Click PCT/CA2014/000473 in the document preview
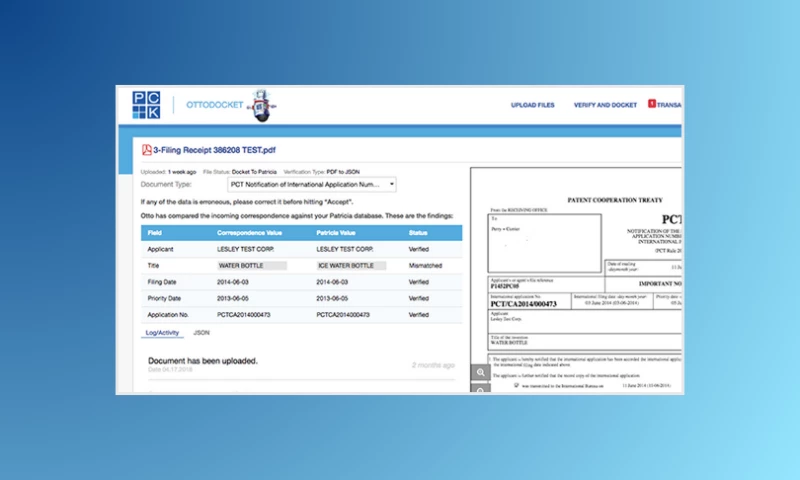Screen dimensions: 800x480 click(x=523, y=304)
